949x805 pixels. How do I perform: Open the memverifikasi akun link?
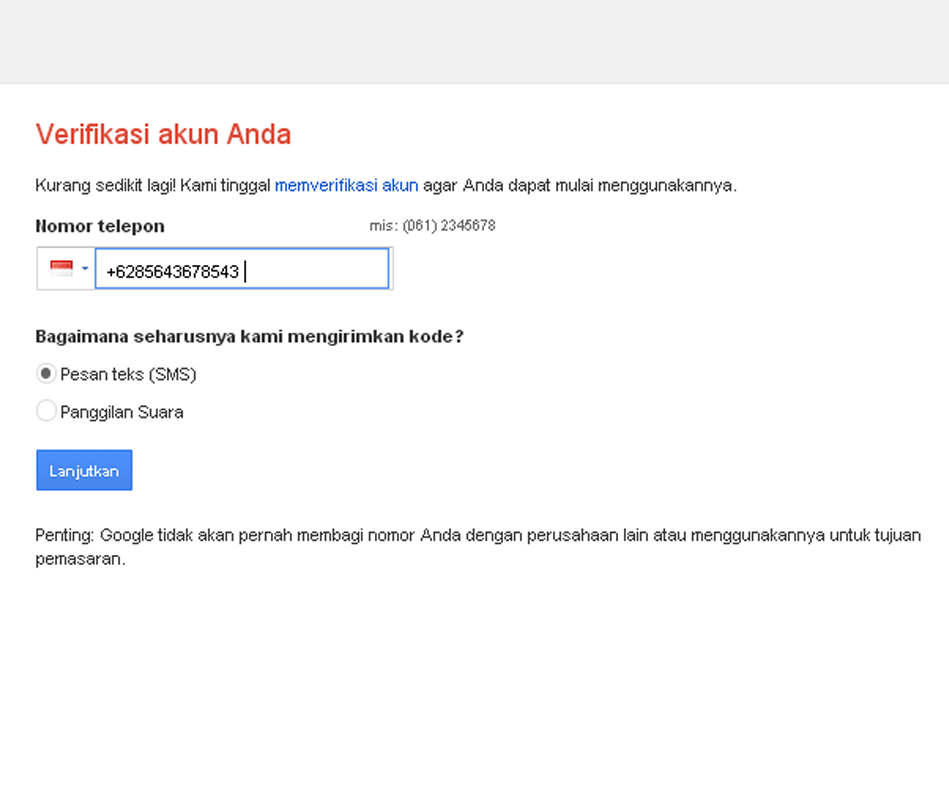[x=346, y=185]
